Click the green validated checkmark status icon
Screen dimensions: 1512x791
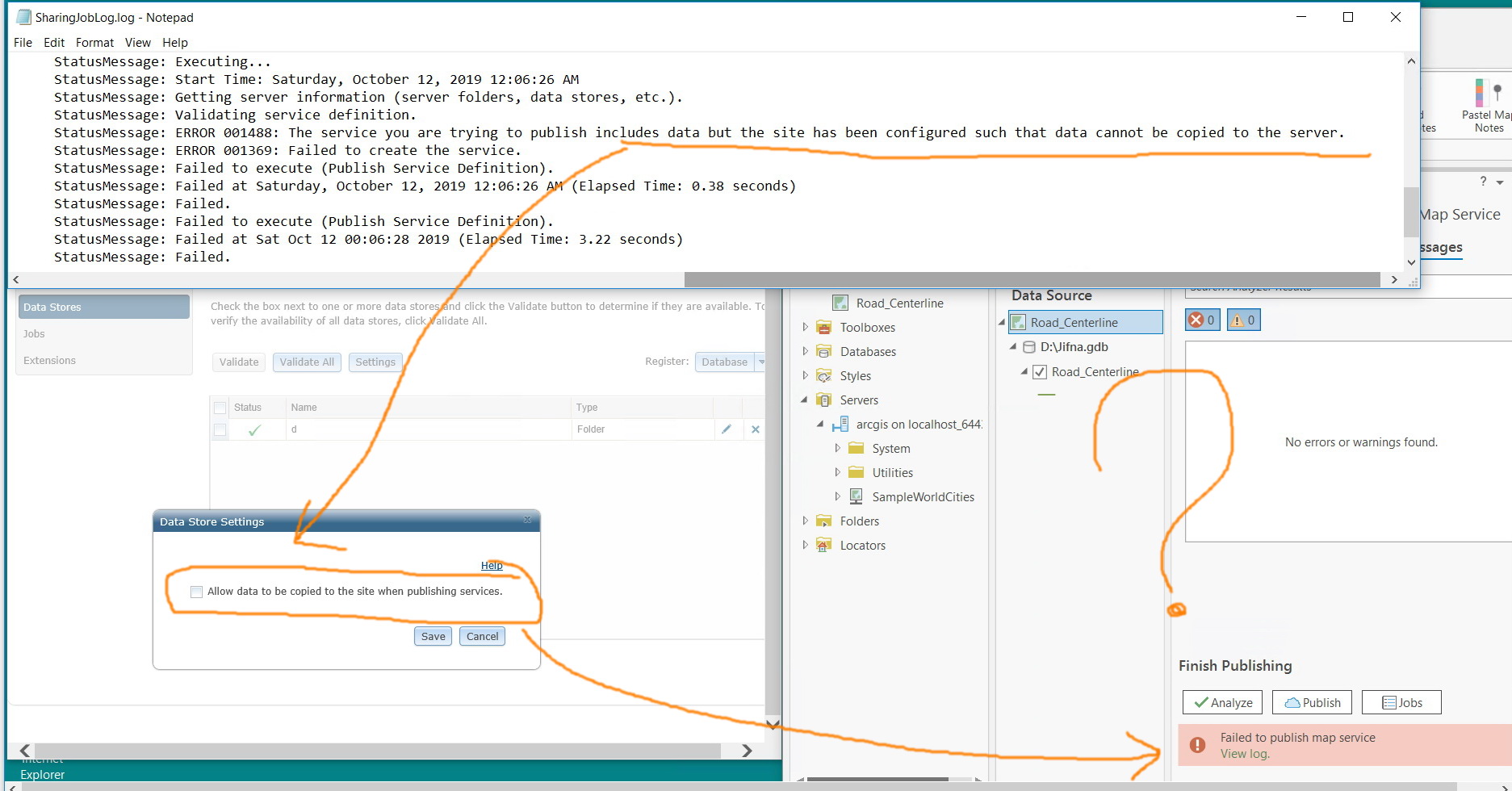click(x=254, y=430)
